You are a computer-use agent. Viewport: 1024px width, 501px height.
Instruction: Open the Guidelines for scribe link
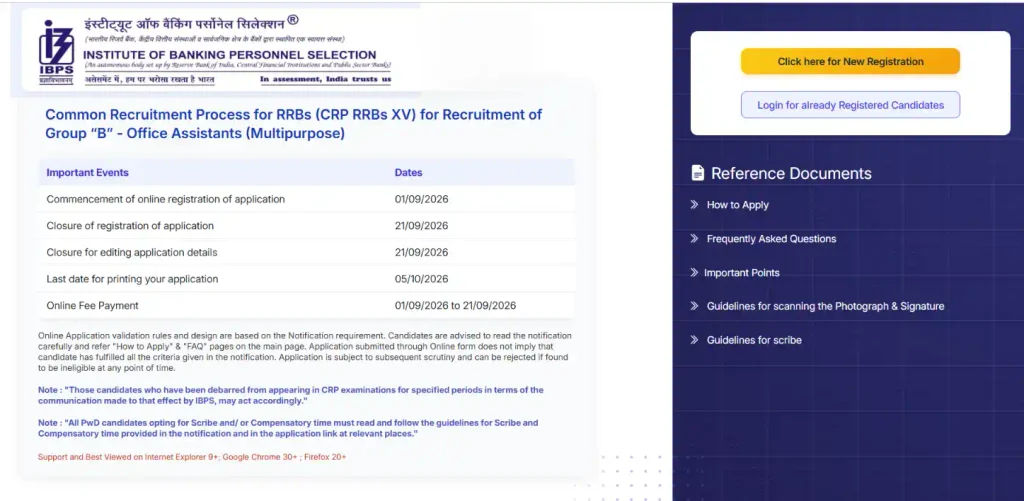(754, 340)
